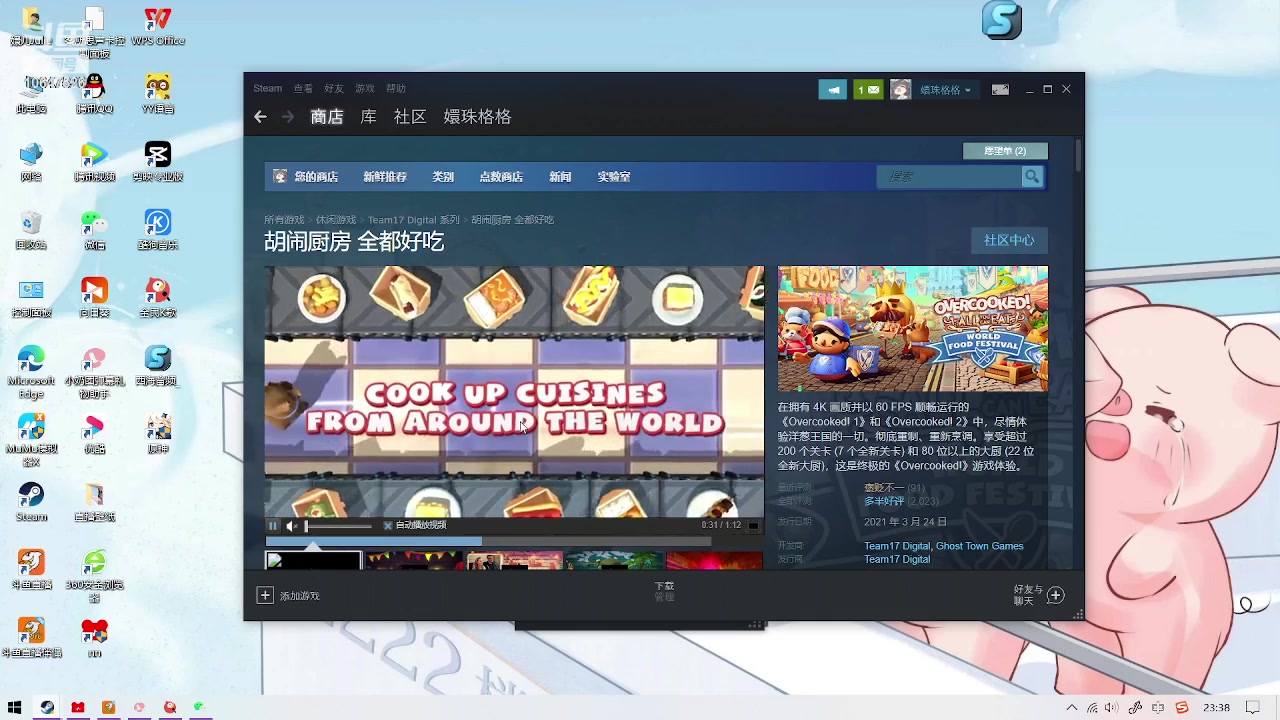Click Team17 Digital 系列 breadcrumb link
Screen dimensions: 1280x720
(413, 220)
